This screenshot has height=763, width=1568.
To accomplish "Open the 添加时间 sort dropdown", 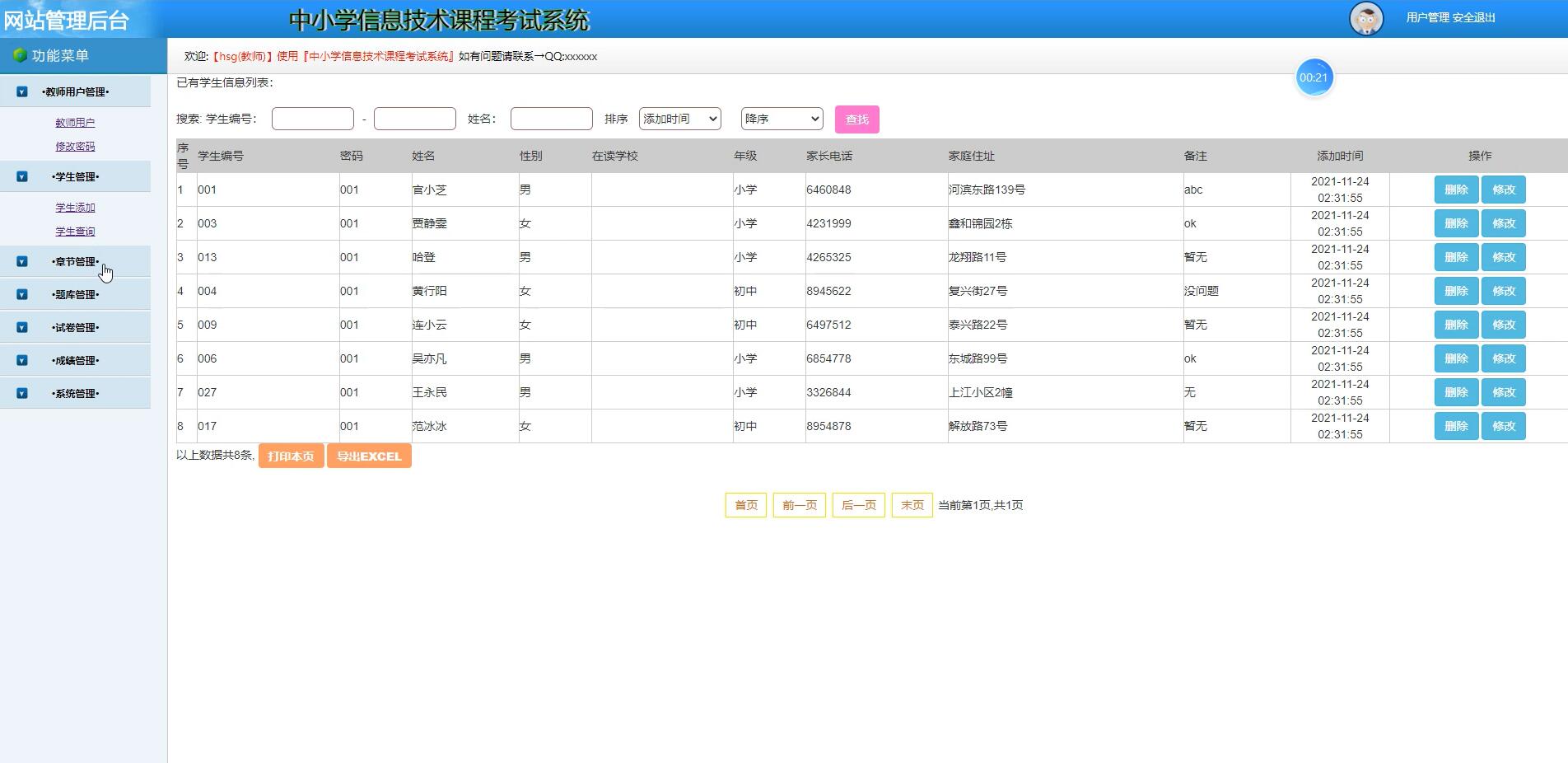I will coord(679,118).
